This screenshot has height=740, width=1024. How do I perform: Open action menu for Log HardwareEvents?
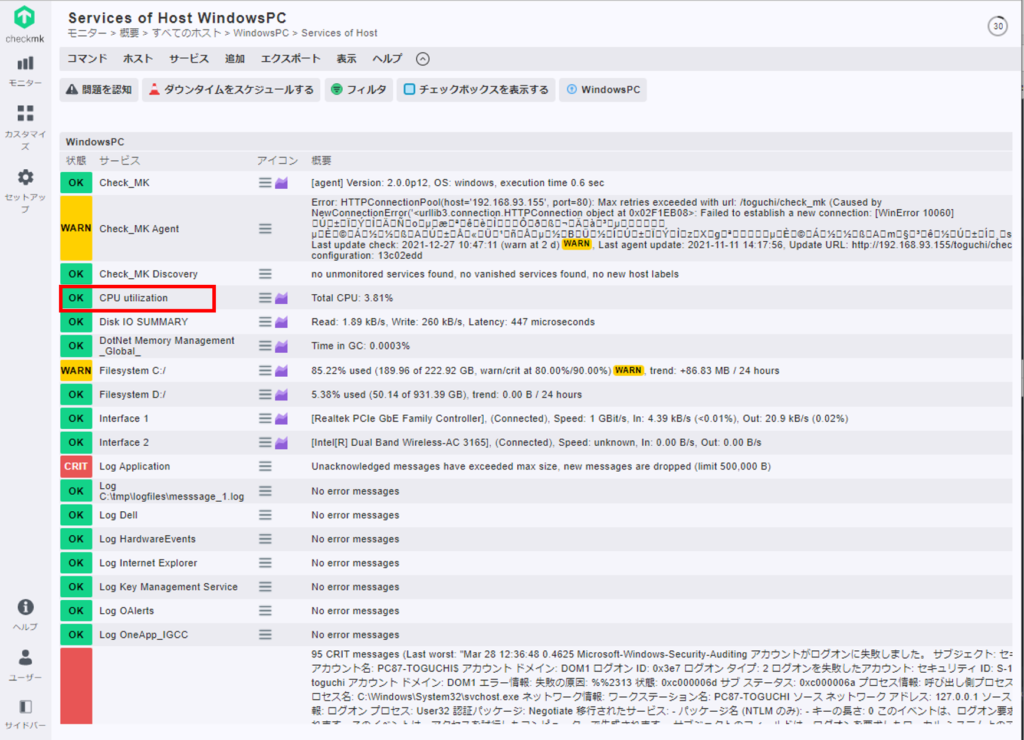point(264,539)
